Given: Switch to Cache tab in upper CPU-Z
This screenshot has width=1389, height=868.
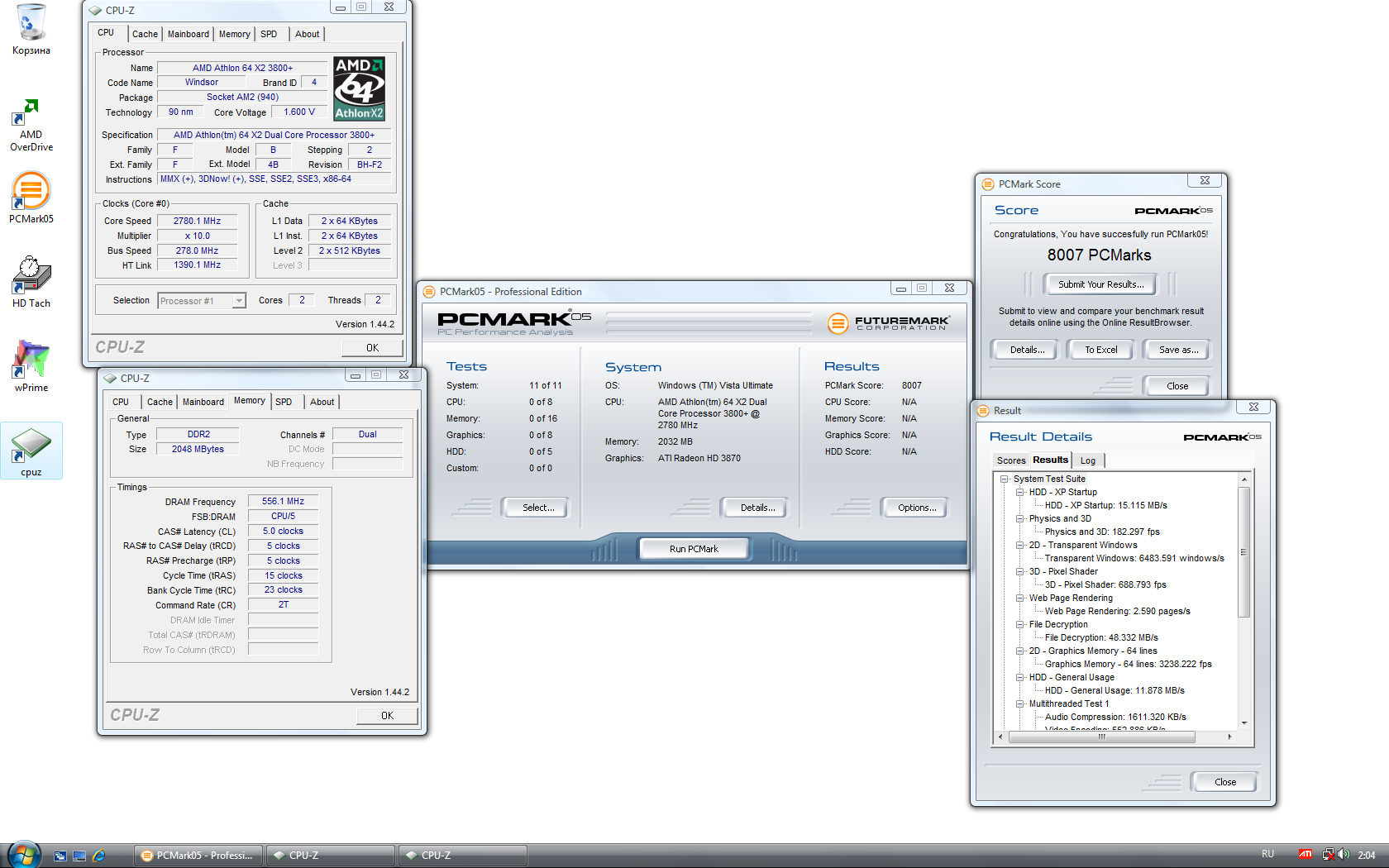Looking at the screenshot, I should pos(145,34).
